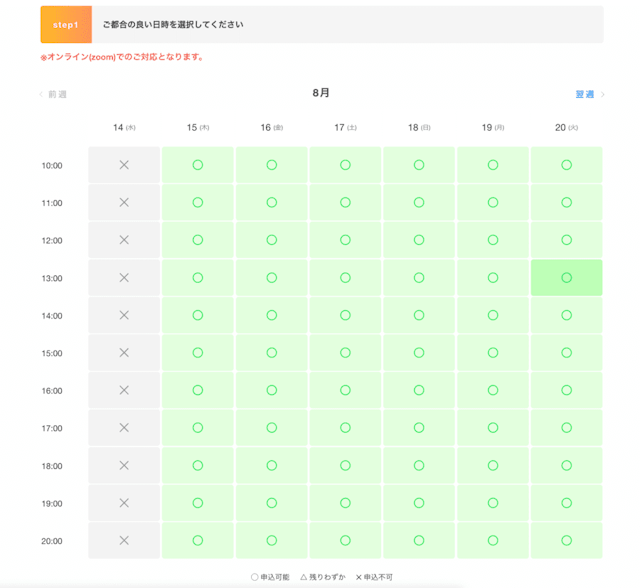Click the 16 (金) date header

pyautogui.click(x=272, y=128)
